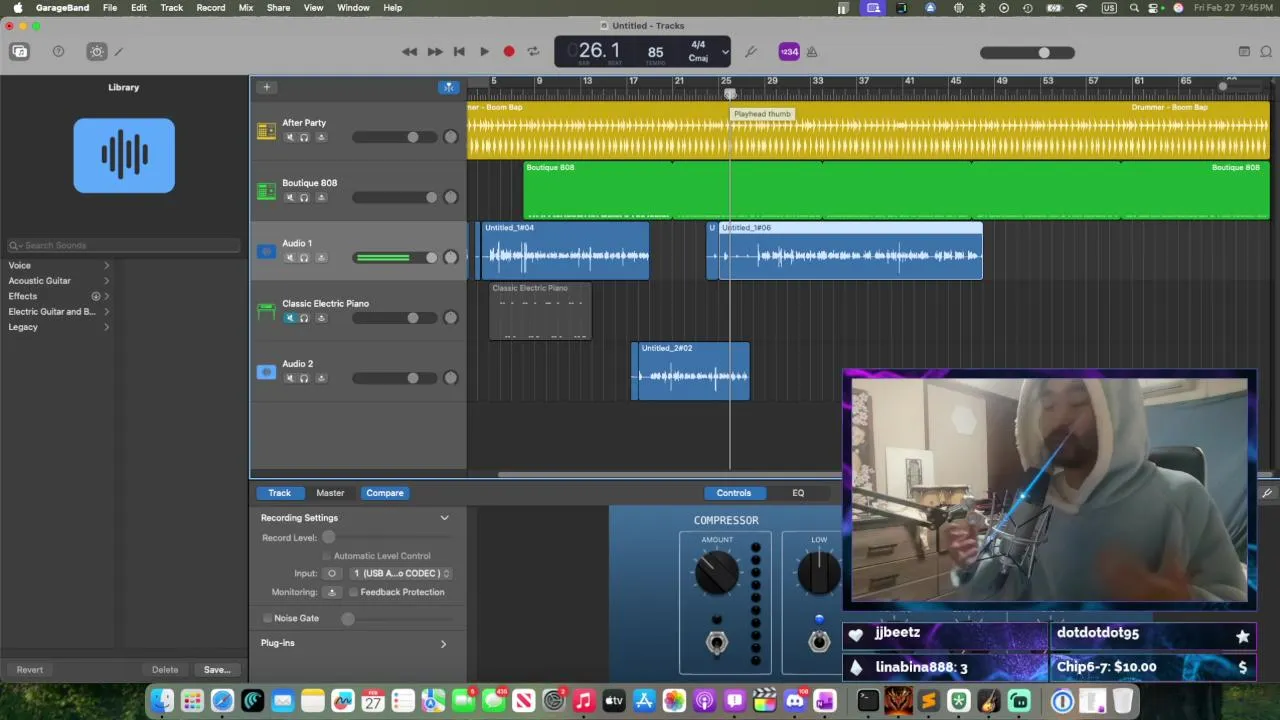
Task: Toggle the purple 1234 Count-in button
Action: [789, 52]
